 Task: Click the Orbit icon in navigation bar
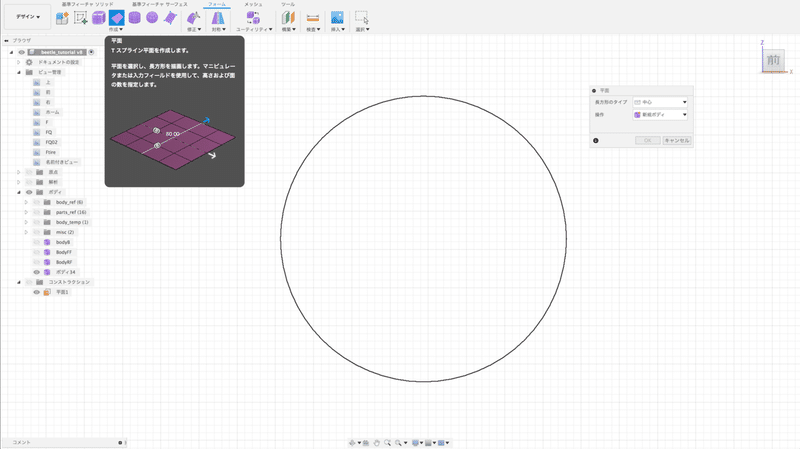[x=352, y=443]
